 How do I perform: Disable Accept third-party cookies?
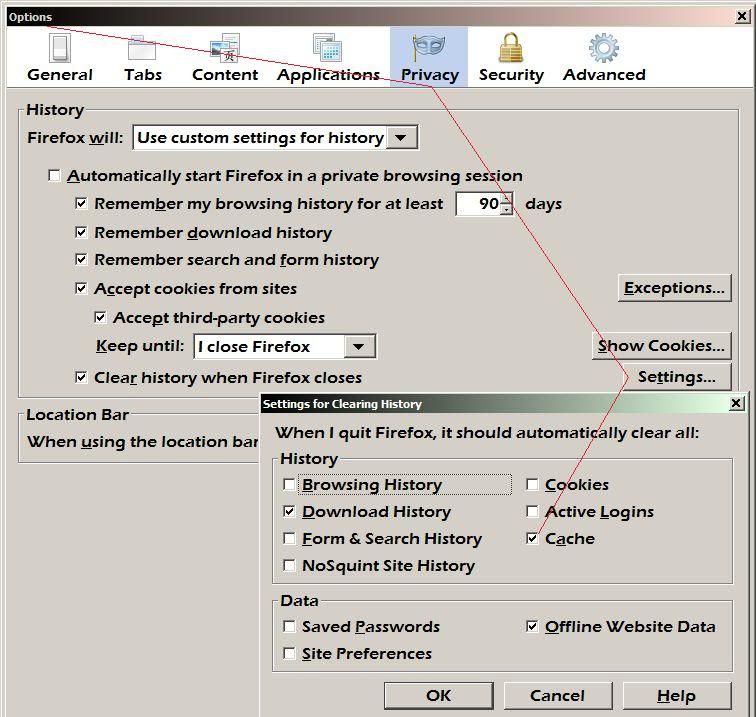[x=100, y=317]
